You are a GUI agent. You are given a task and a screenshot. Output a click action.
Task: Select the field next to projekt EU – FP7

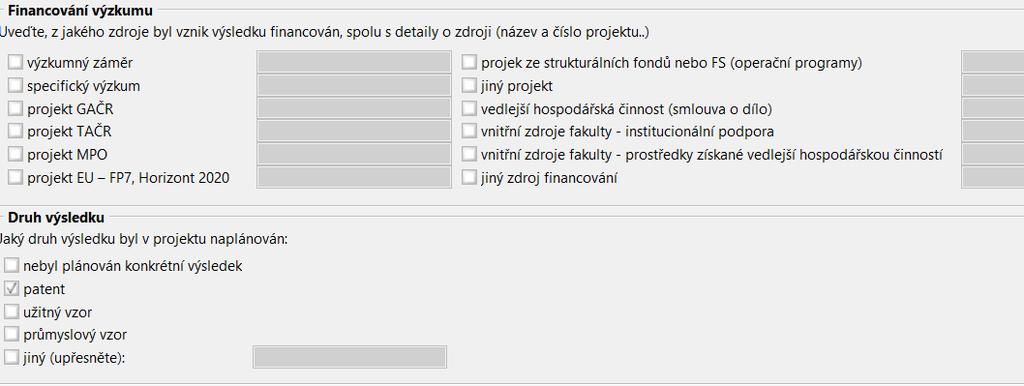tap(354, 177)
